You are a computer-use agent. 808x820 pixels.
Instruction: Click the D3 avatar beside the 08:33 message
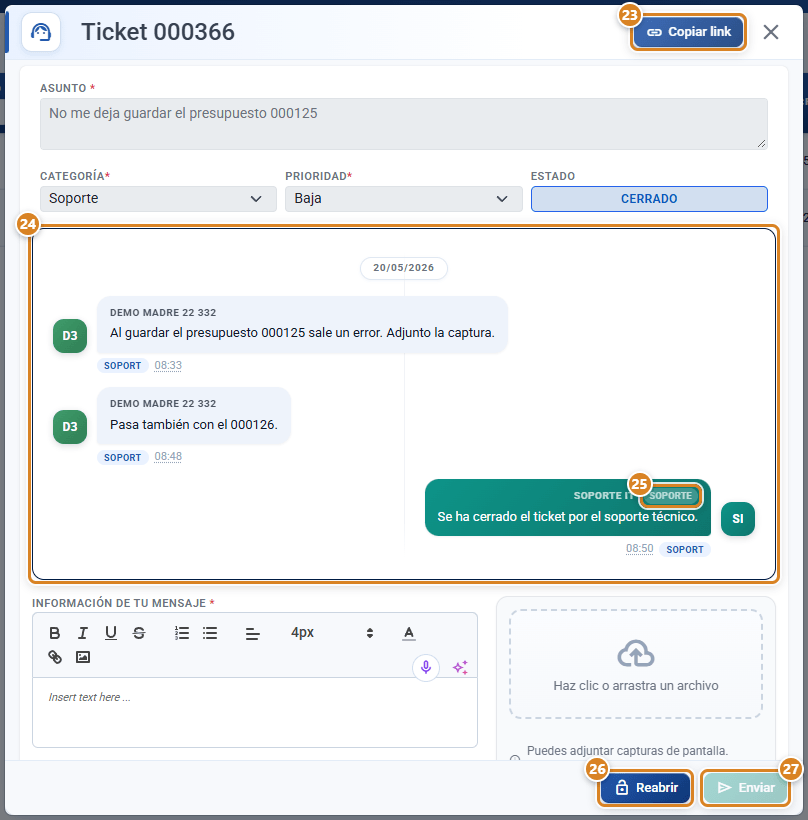[70, 336]
